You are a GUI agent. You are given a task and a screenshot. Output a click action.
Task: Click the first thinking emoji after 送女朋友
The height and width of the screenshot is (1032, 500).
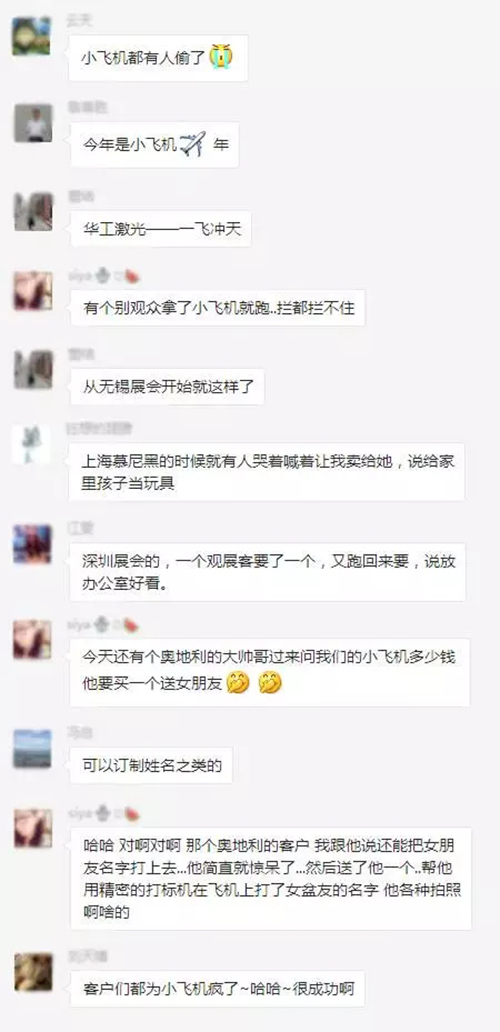tap(238, 683)
